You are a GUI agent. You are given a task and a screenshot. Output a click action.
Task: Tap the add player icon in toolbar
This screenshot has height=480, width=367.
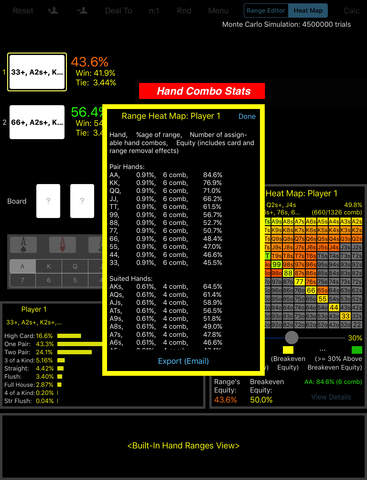(x=53, y=11)
